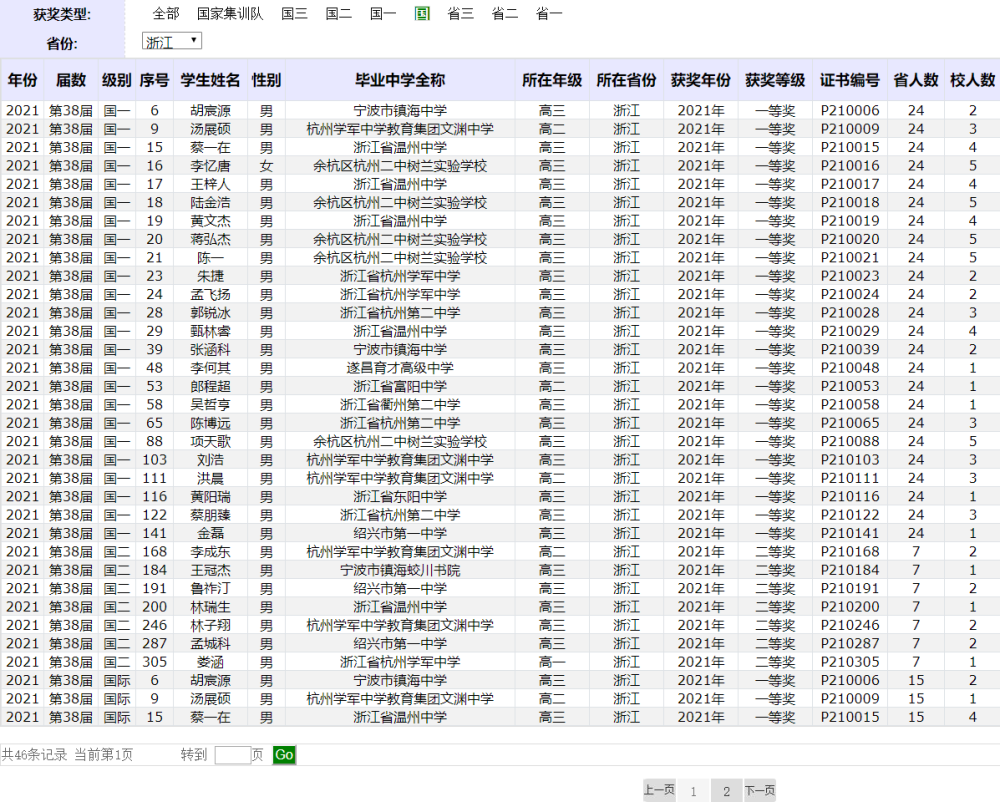Select student name 陆金浩
The image size is (1000, 807).
click(210, 203)
